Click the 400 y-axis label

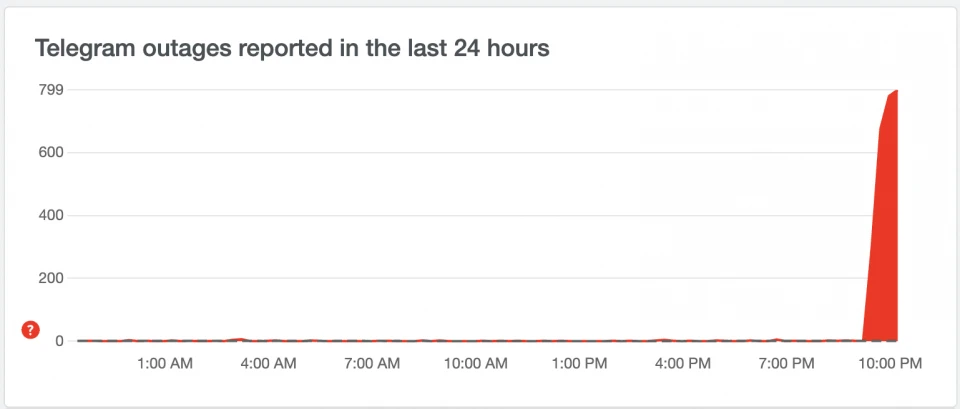point(51,216)
